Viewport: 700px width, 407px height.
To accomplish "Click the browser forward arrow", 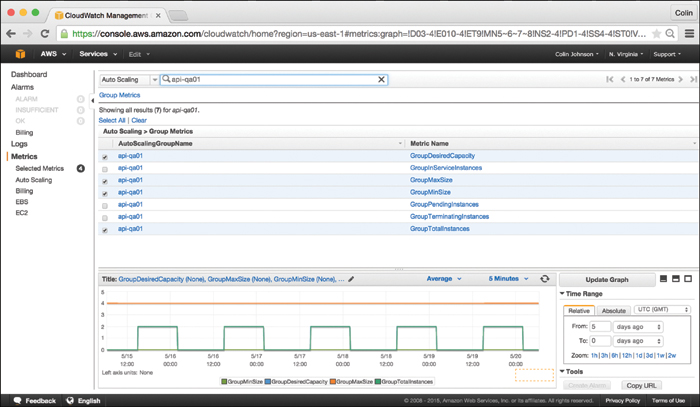I will tap(28, 33).
